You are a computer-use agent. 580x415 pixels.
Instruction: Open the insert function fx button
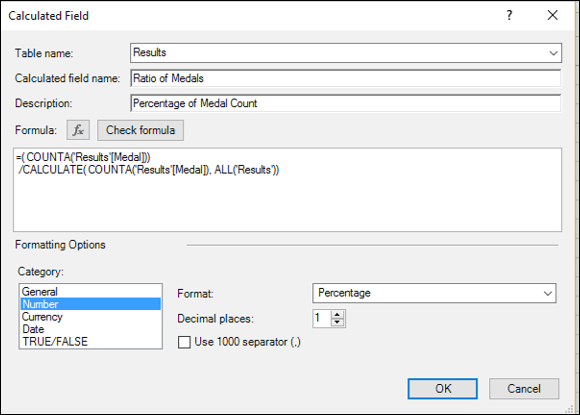(78, 130)
